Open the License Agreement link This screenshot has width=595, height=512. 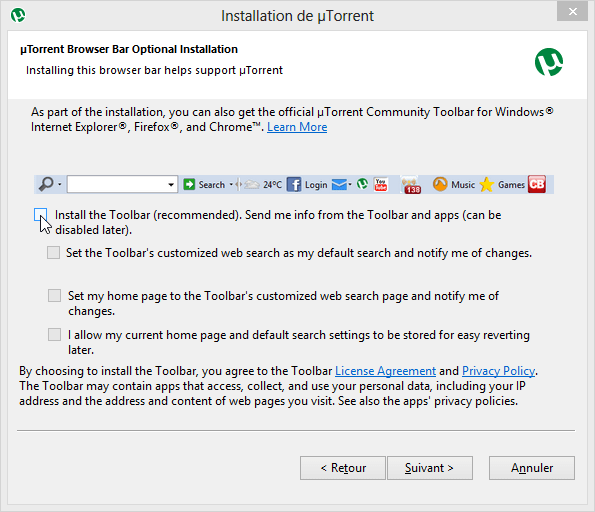(x=385, y=371)
